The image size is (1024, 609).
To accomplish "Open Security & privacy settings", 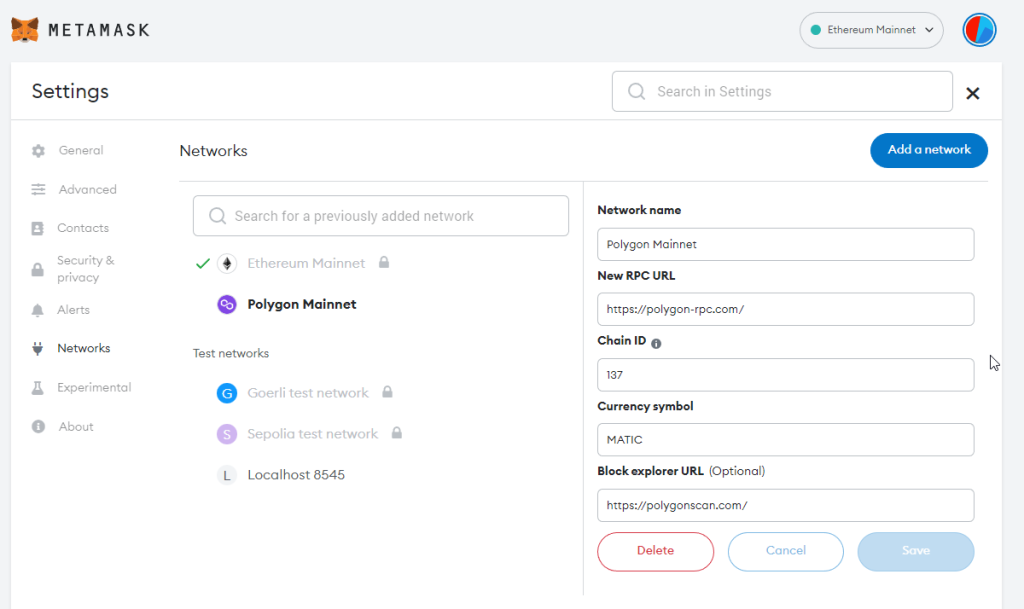I will [x=85, y=269].
